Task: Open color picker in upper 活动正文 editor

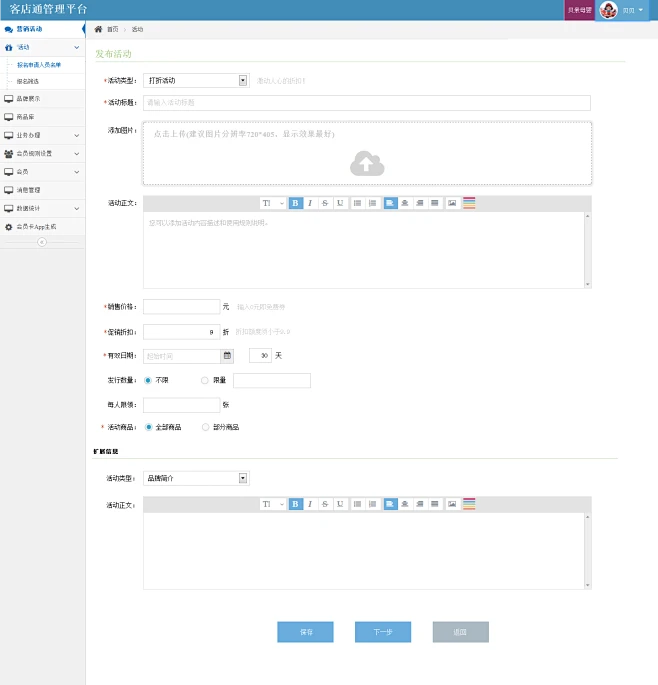Action: [469, 203]
